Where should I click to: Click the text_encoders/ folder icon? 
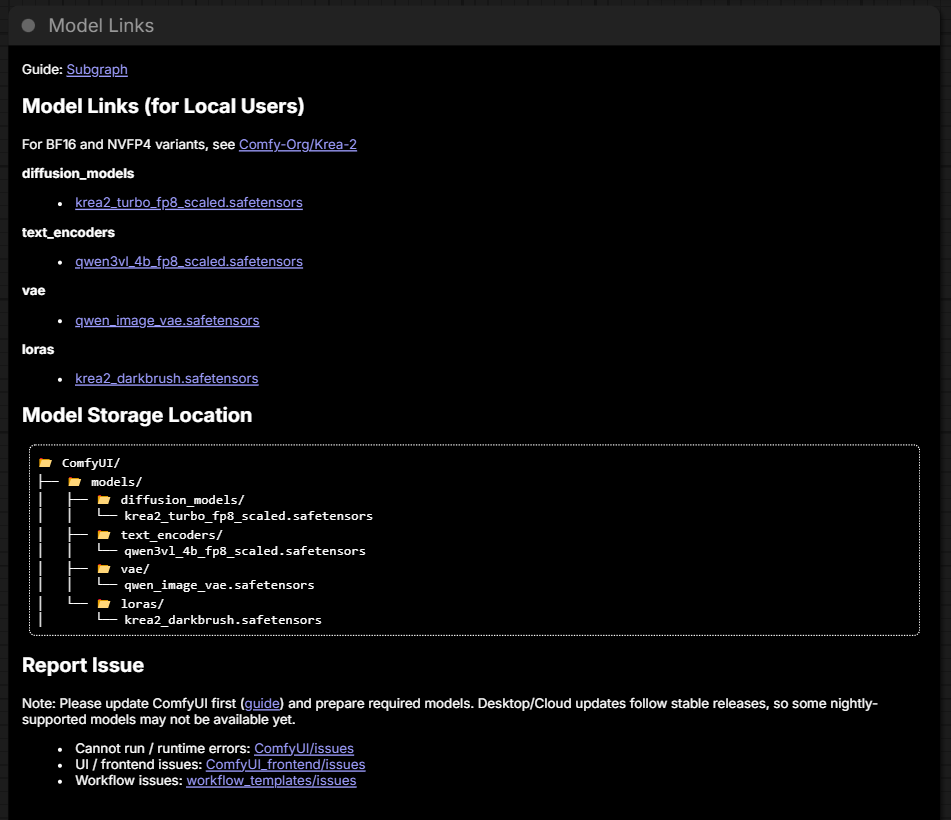(104, 535)
